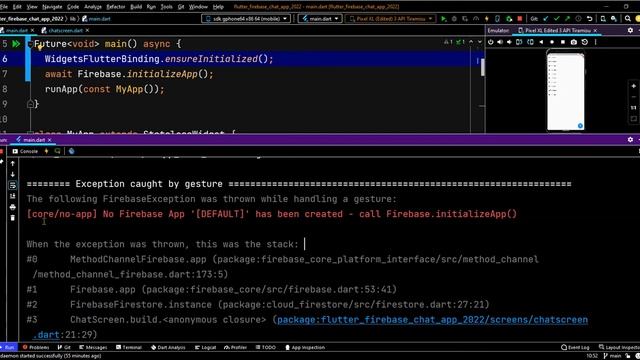Click emulator phone screen preview
Image resolution: width=640 pixels, height=360 pixels.
tap(565, 92)
